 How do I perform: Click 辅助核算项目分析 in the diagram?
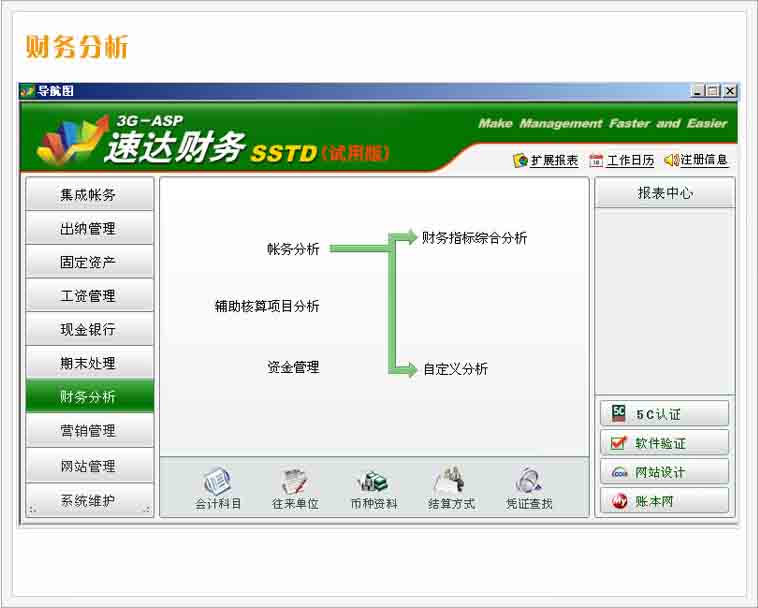tap(267, 306)
